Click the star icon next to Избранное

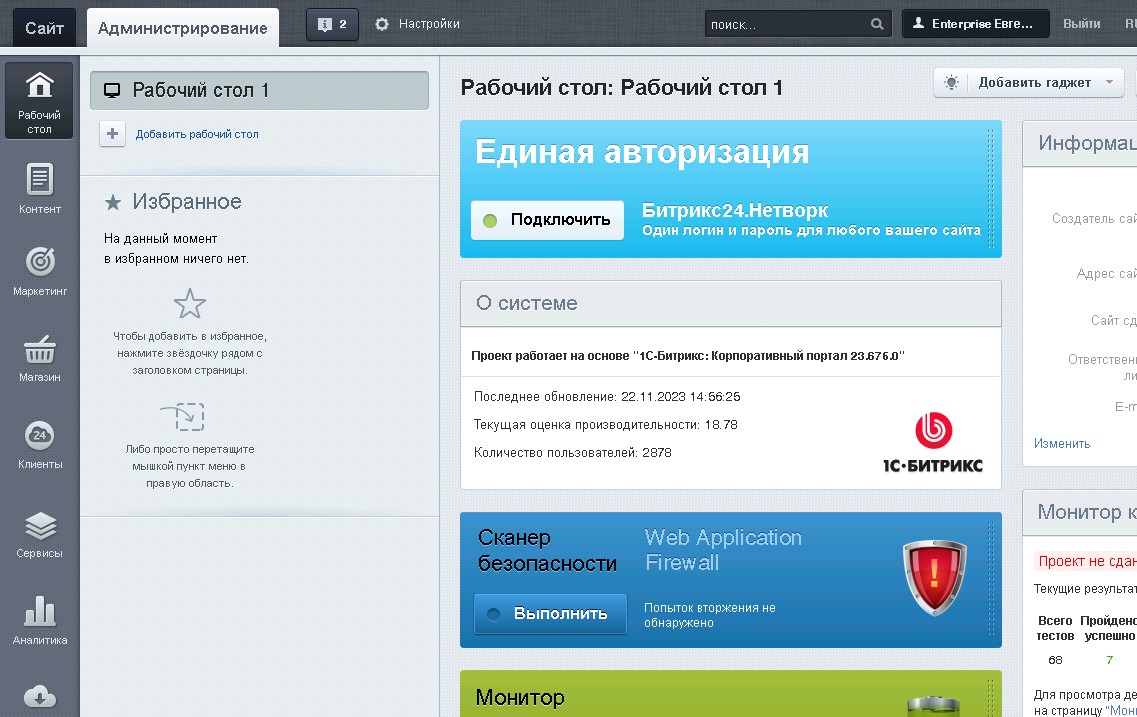click(x=112, y=202)
